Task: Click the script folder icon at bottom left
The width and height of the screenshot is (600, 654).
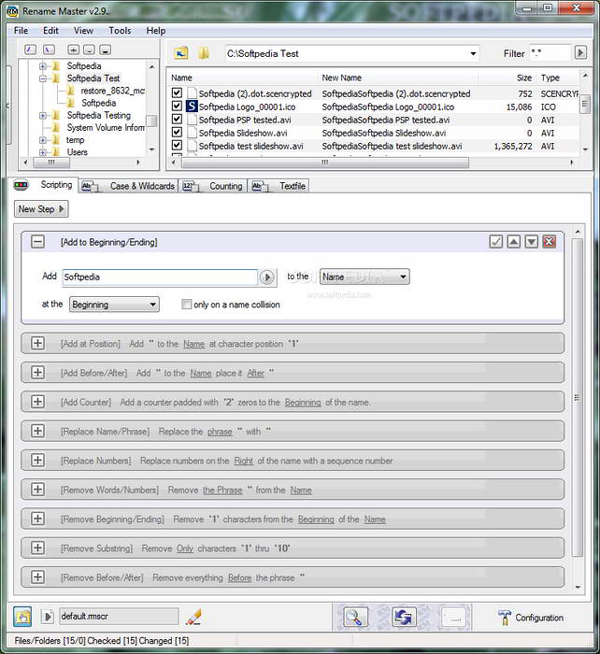Action: point(23,616)
